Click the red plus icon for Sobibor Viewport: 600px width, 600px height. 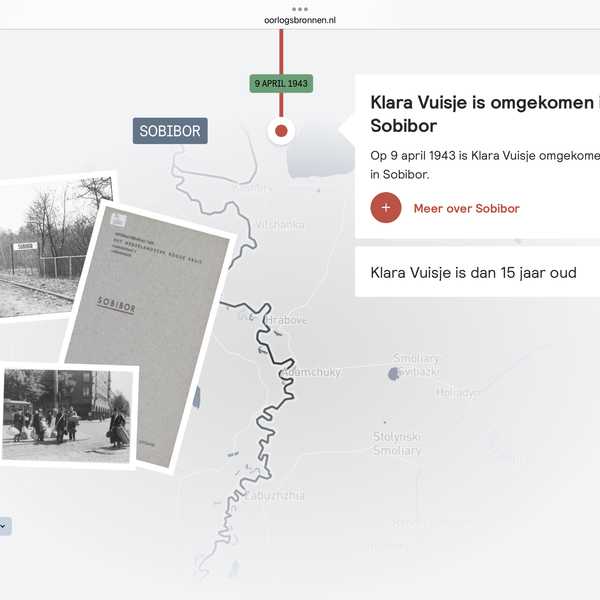tap(386, 208)
